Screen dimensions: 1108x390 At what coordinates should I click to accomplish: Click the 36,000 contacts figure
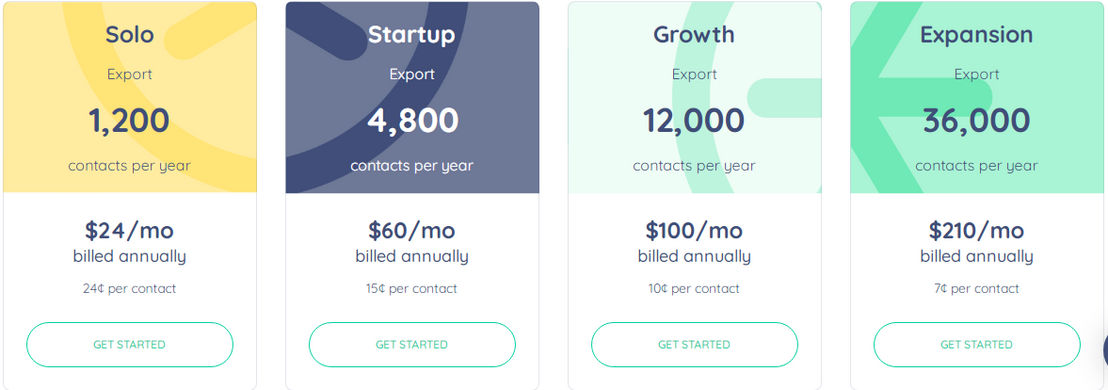[977, 121]
